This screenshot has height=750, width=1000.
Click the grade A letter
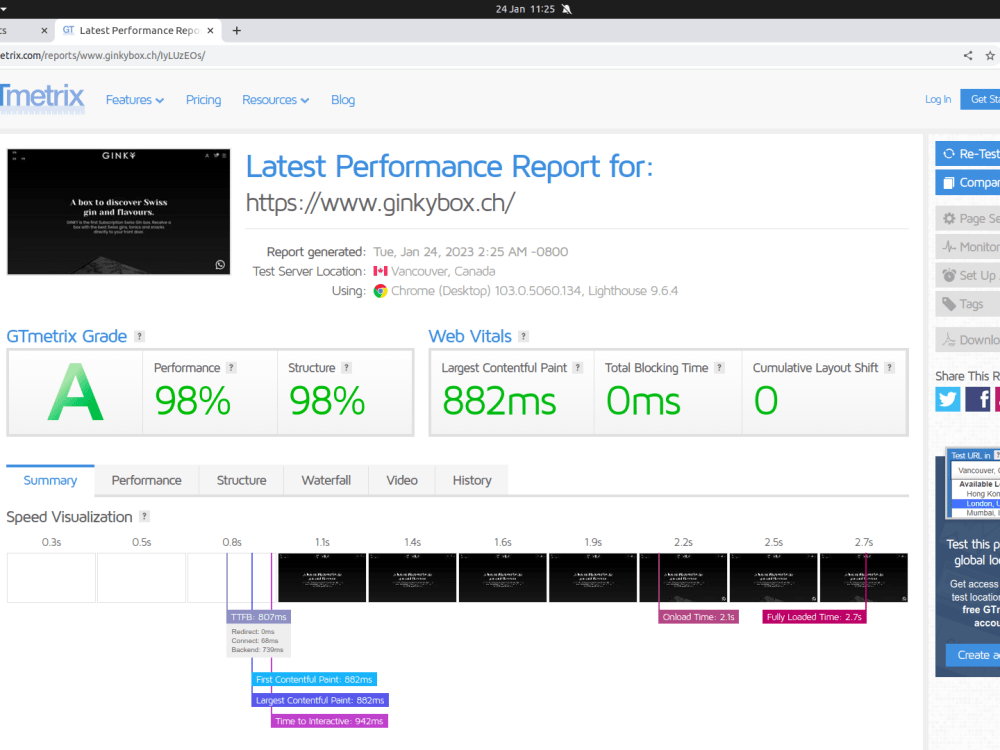(75, 392)
